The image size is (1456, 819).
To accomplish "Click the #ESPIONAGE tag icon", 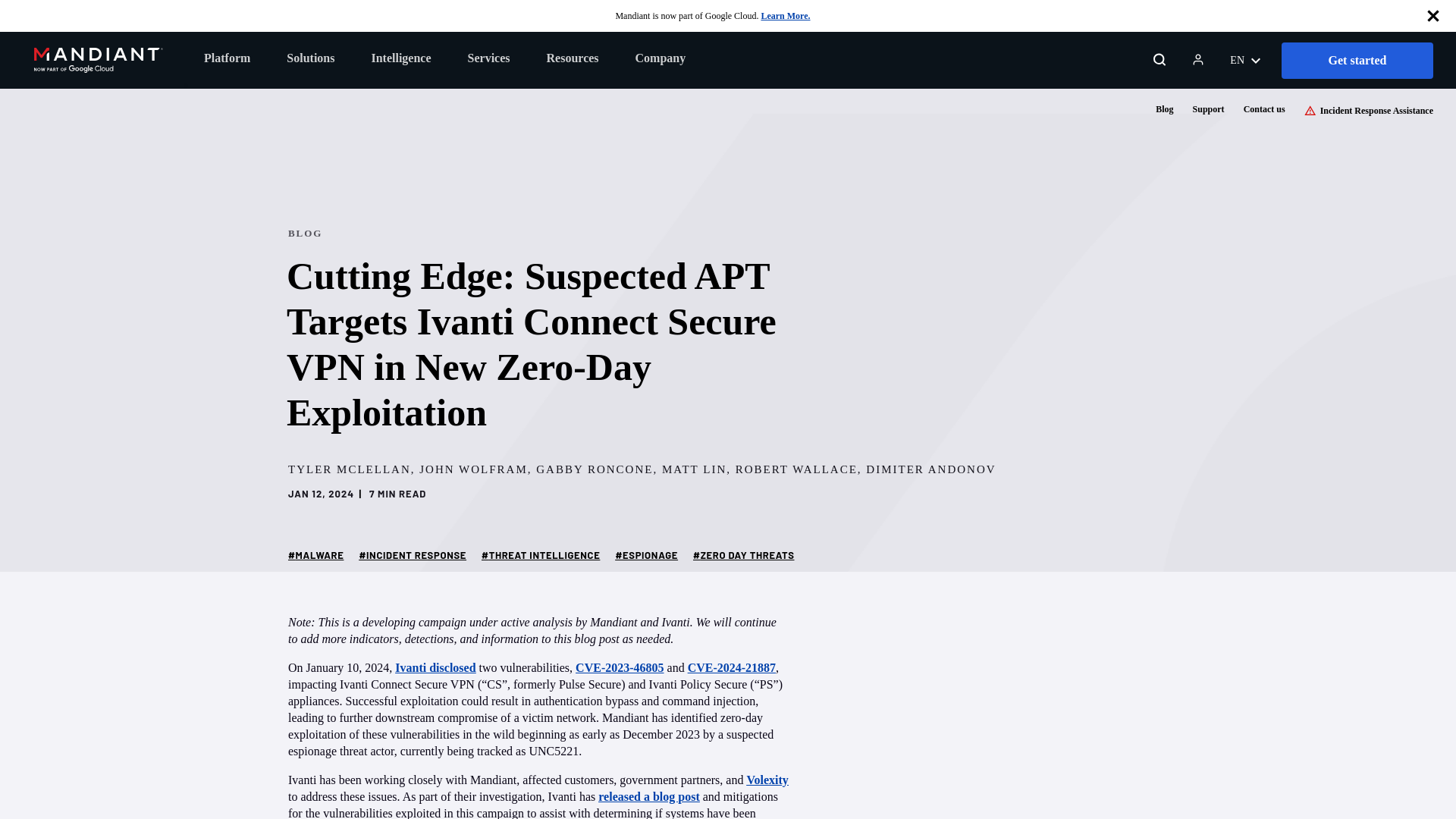I will (x=646, y=555).
